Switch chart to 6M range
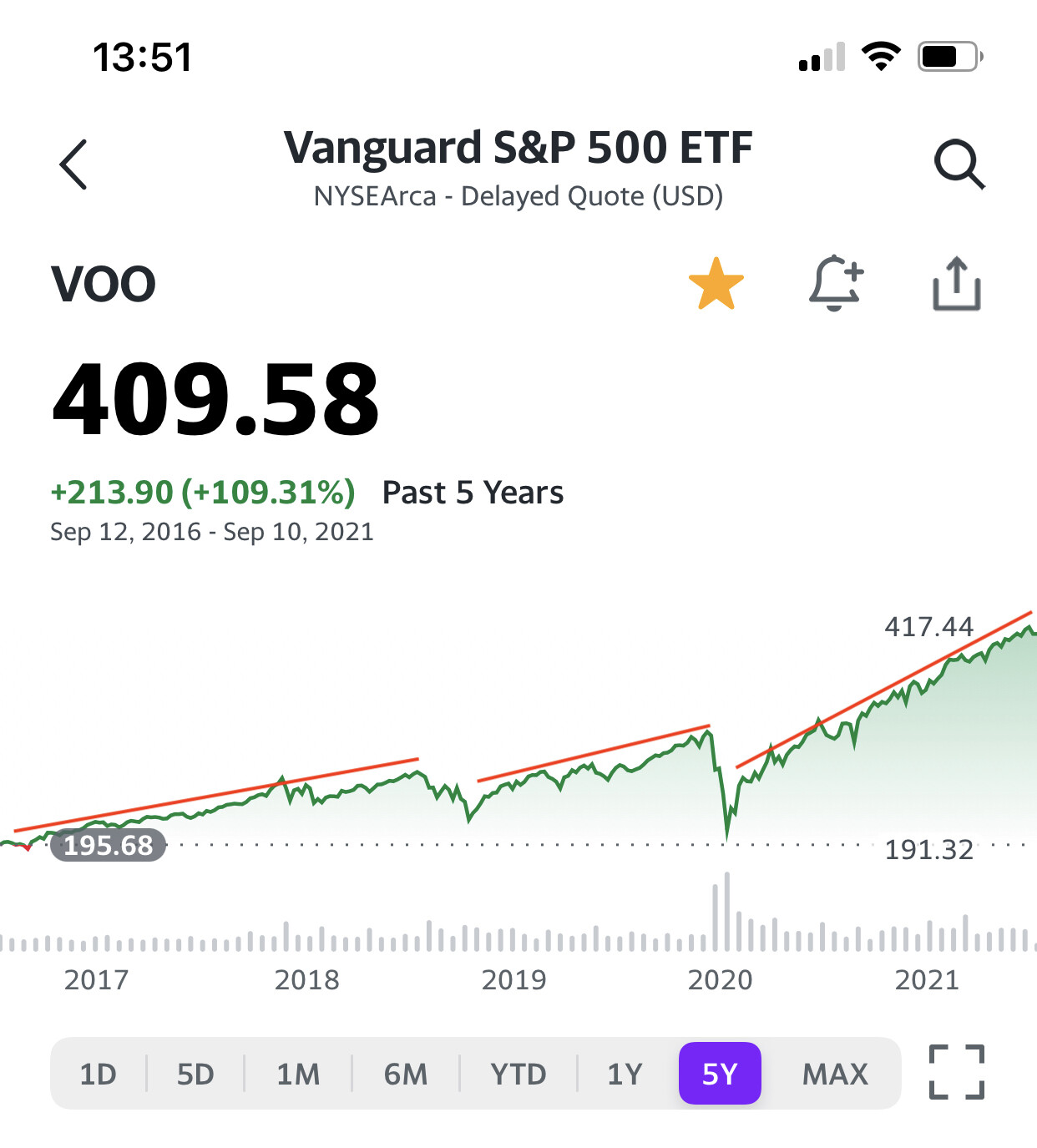The image size is (1037, 1148). (406, 1074)
